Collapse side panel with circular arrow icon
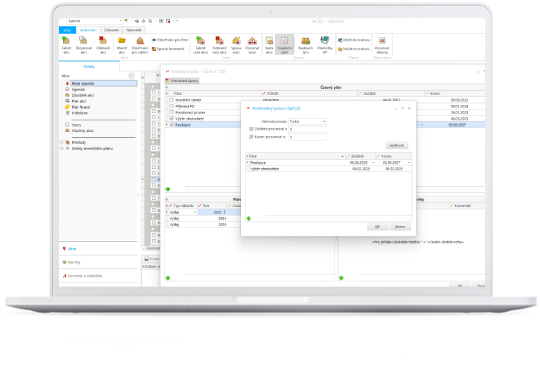This screenshot has height=375, width=540. click(x=131, y=76)
